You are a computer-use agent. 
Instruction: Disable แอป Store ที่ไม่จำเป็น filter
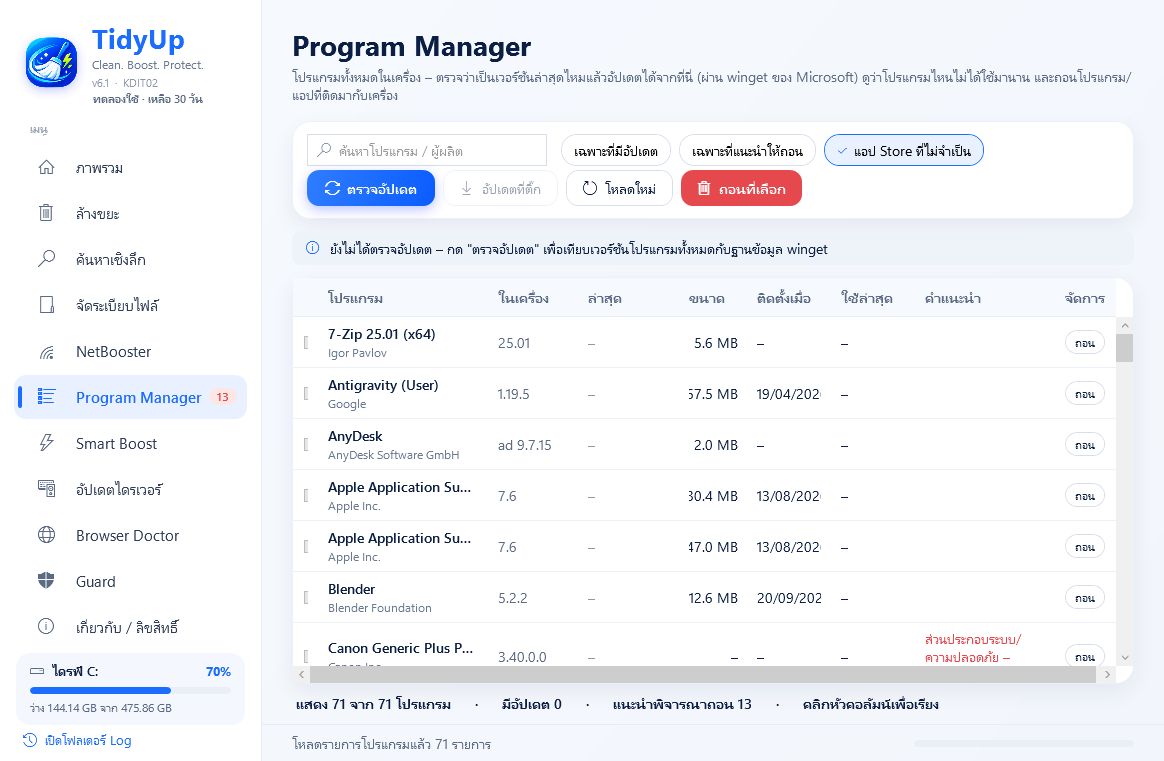(903, 151)
